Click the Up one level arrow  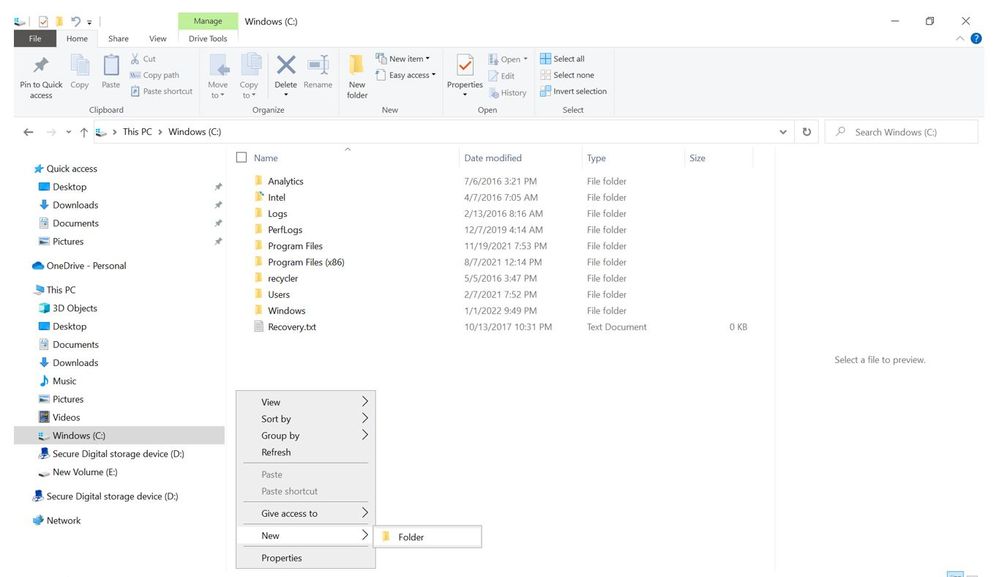pyautogui.click(x=84, y=132)
